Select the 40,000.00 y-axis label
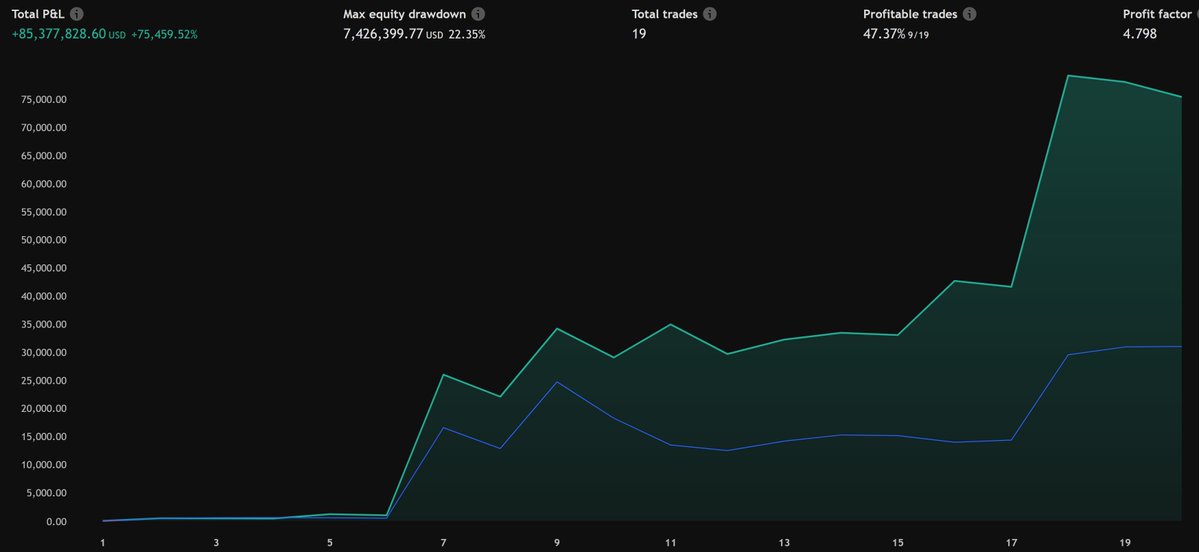1199x552 pixels. 45,297
